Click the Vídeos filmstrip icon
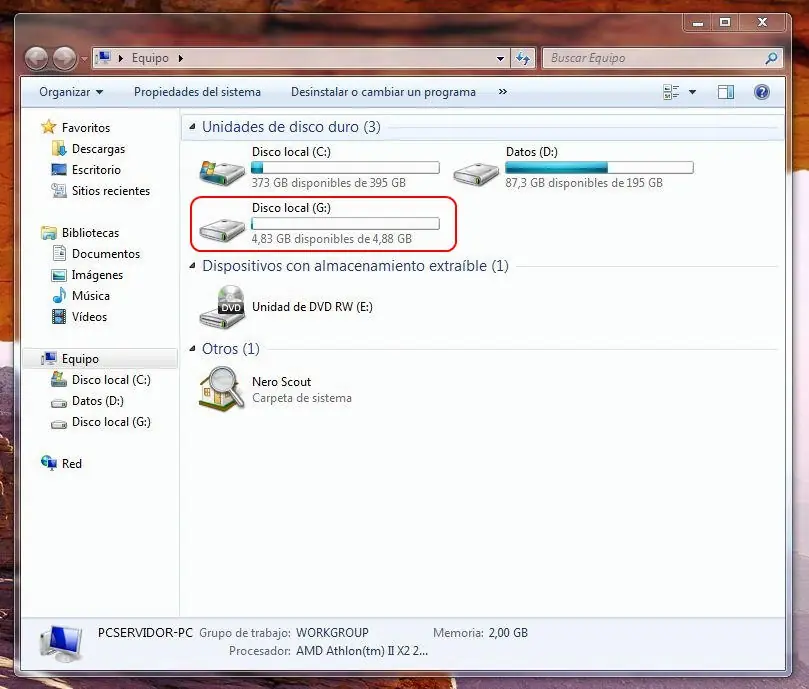Image resolution: width=809 pixels, height=689 pixels. tap(59, 316)
